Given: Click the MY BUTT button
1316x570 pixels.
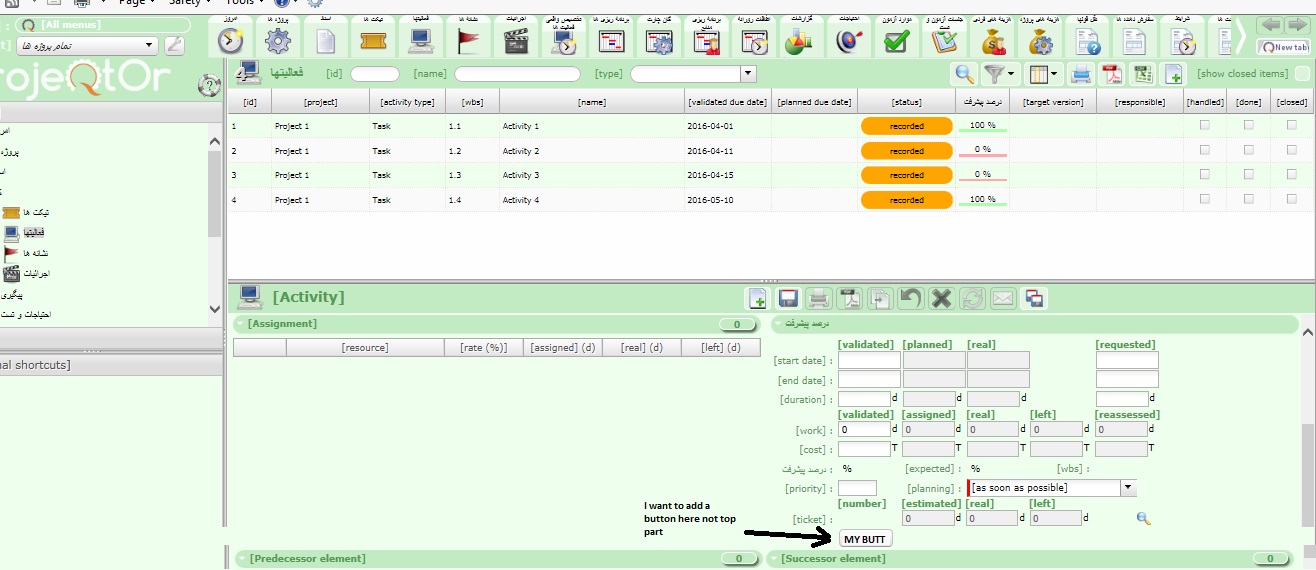Looking at the screenshot, I should (x=865, y=539).
